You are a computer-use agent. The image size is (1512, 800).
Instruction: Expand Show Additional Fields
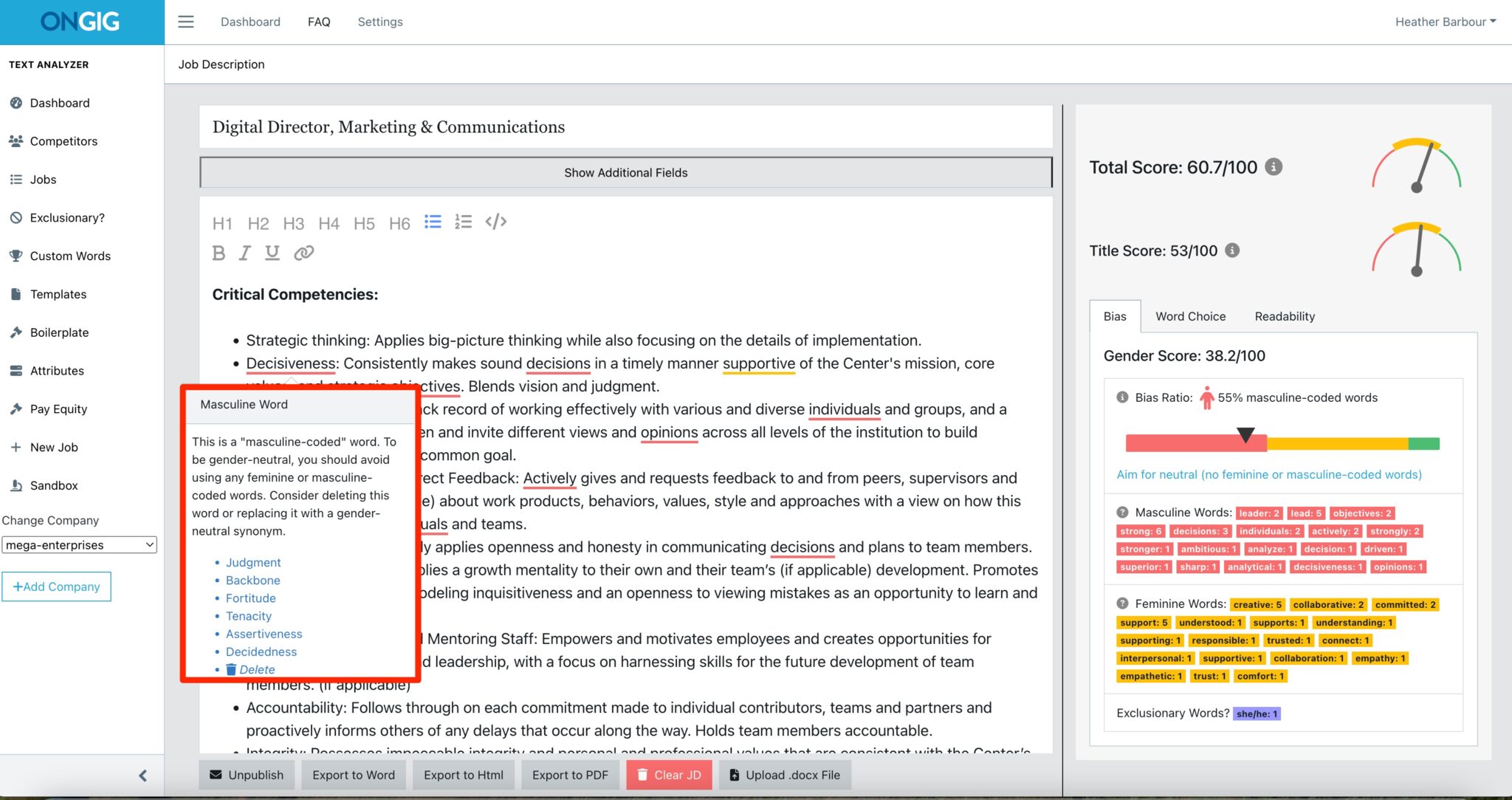pyautogui.click(x=625, y=172)
